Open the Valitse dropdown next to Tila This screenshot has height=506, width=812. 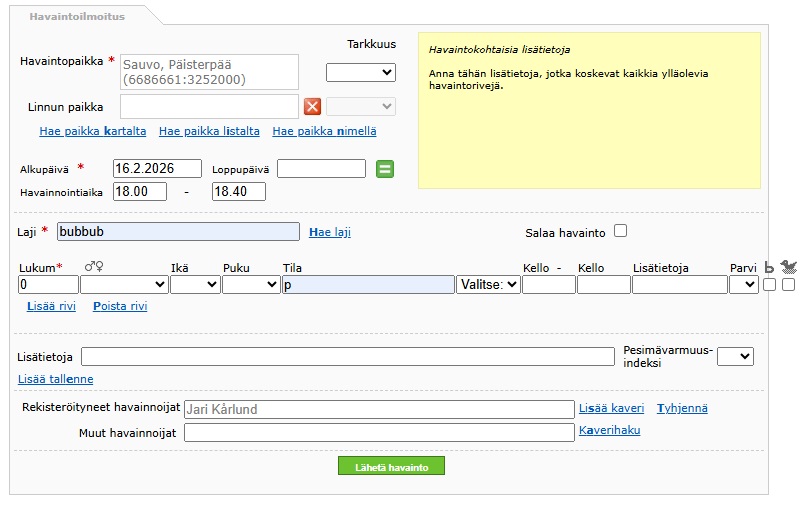pyautogui.click(x=488, y=285)
